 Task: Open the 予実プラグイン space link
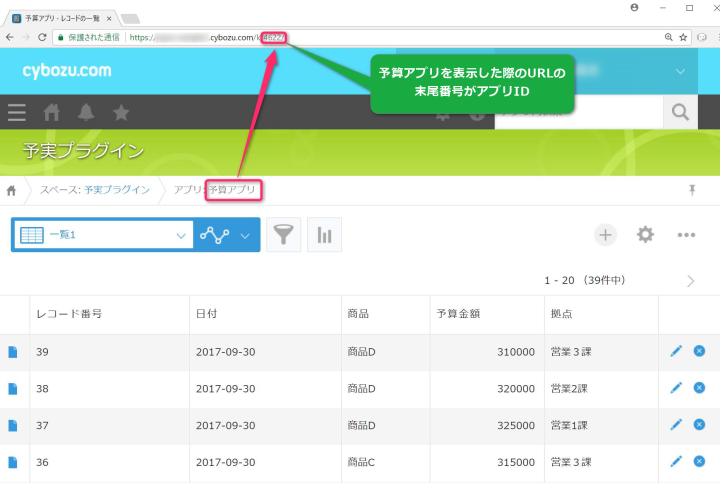coord(116,190)
